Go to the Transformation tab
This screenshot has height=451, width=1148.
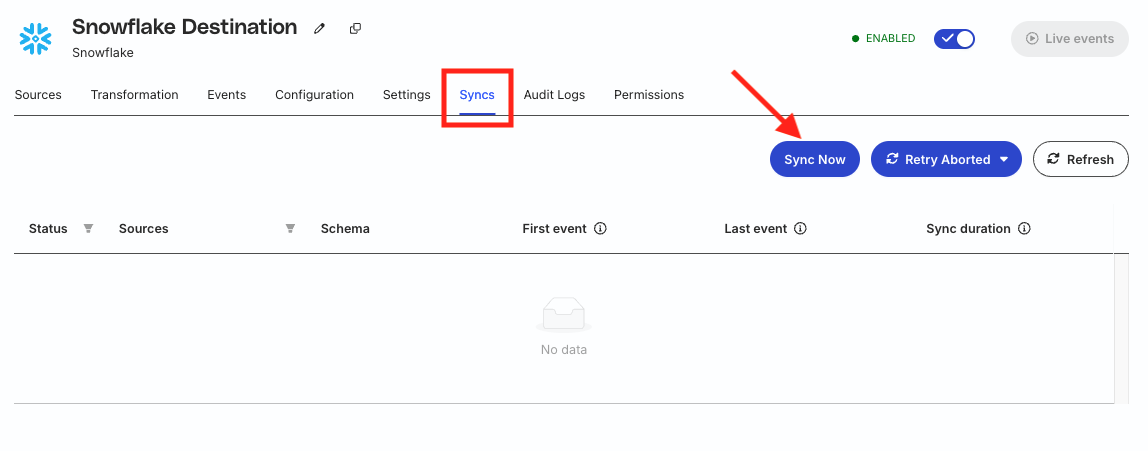click(135, 95)
